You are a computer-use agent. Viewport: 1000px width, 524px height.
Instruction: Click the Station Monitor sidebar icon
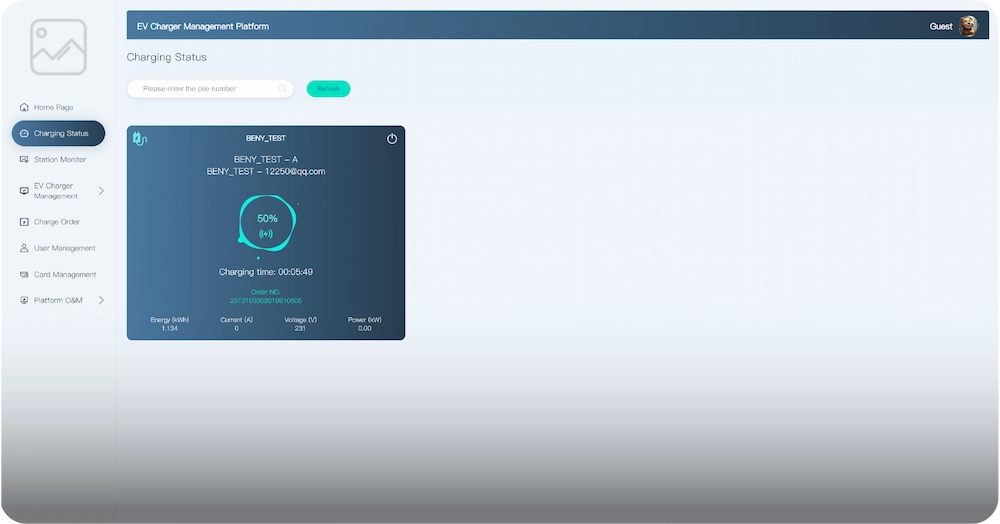pos(24,160)
